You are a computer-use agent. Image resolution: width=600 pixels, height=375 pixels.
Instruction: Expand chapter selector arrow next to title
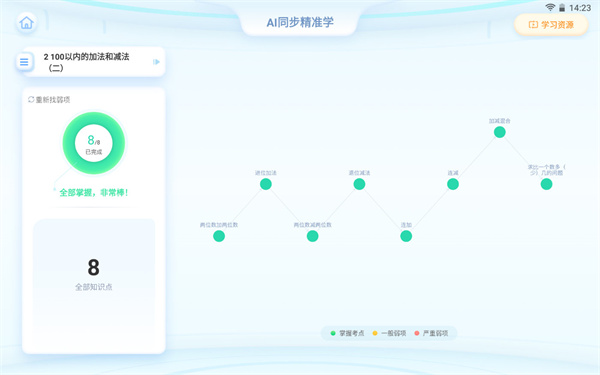tap(156, 62)
